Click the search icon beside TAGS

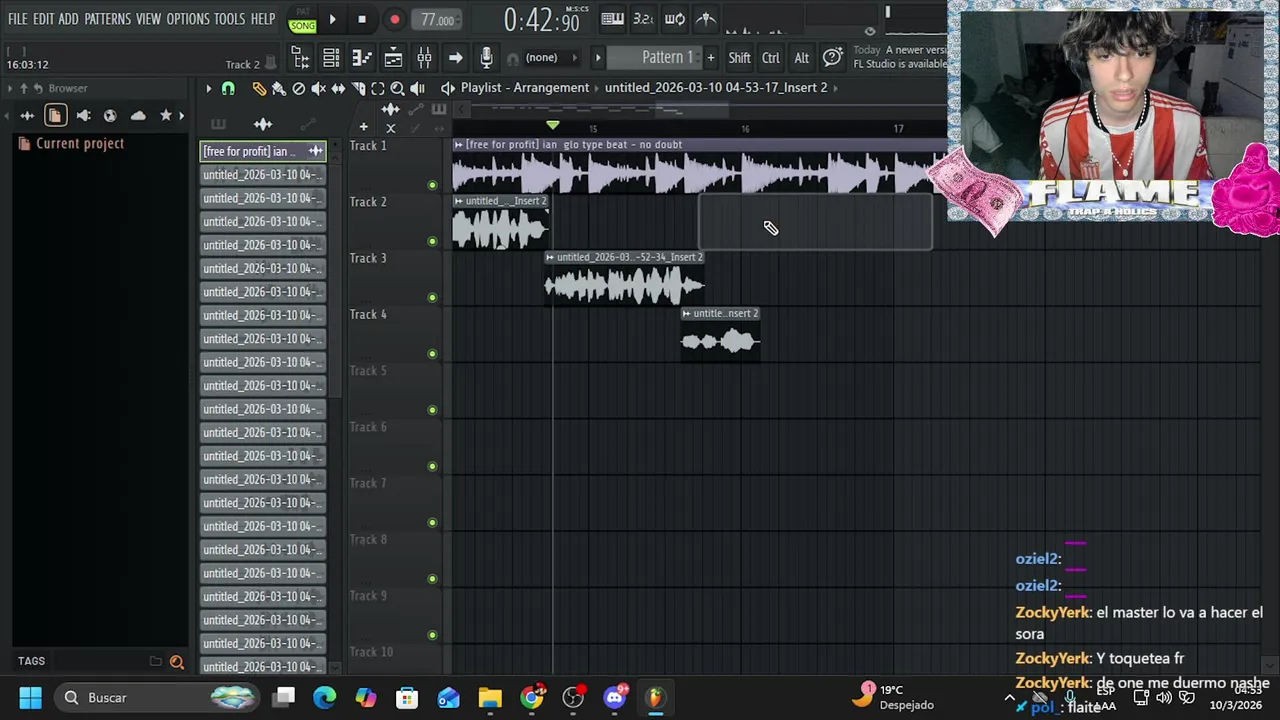[177, 662]
